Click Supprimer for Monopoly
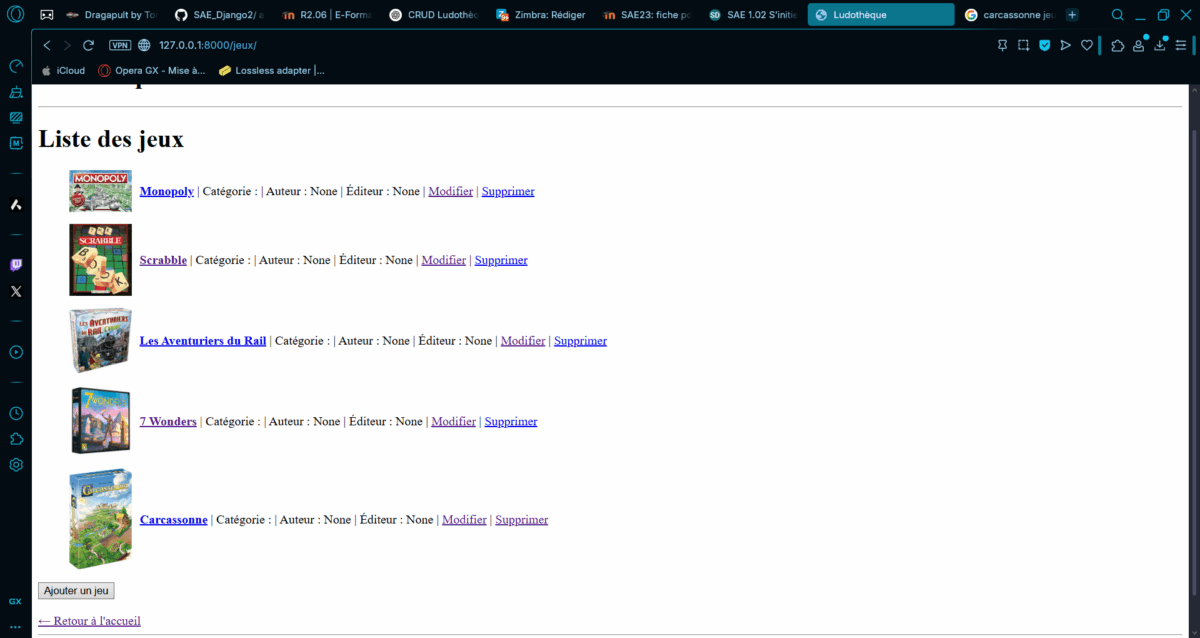The height and width of the screenshot is (638, 1200). [x=508, y=191]
